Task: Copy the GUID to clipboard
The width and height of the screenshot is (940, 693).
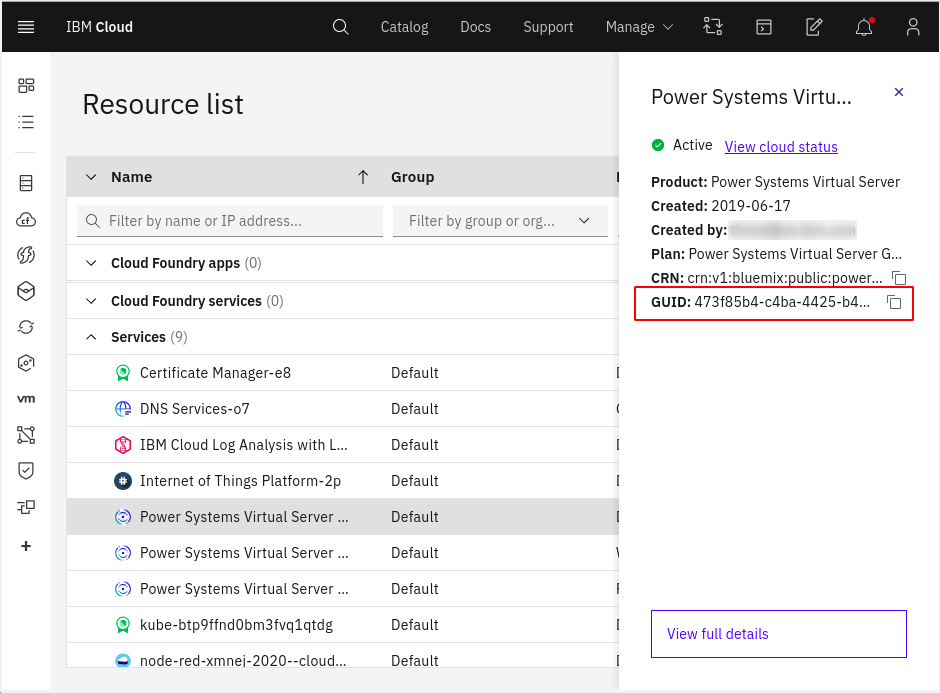Action: pos(895,302)
